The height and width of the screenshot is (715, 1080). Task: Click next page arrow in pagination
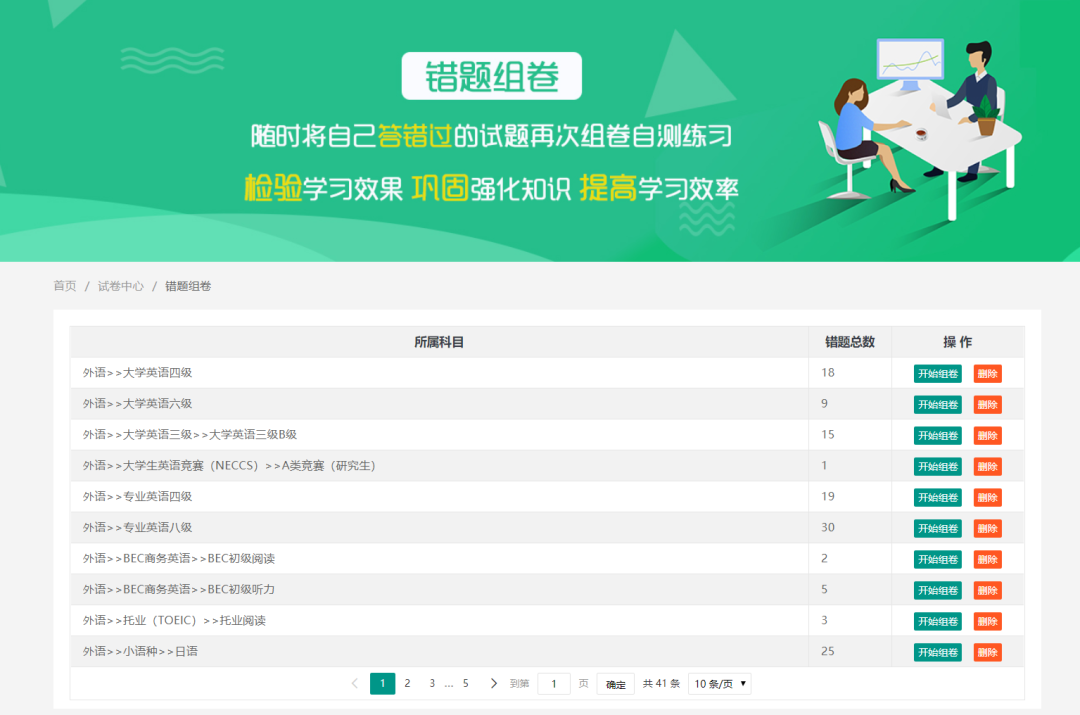(494, 684)
